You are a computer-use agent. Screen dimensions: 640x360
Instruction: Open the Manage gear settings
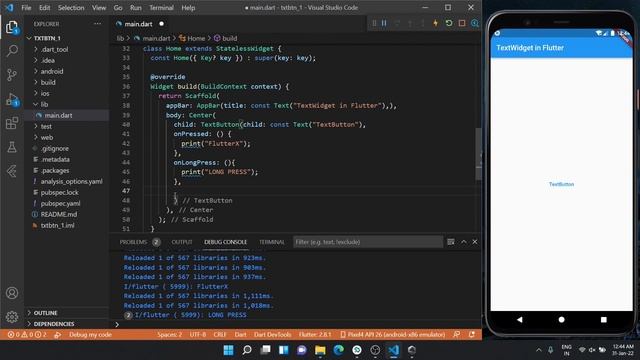click(12, 316)
